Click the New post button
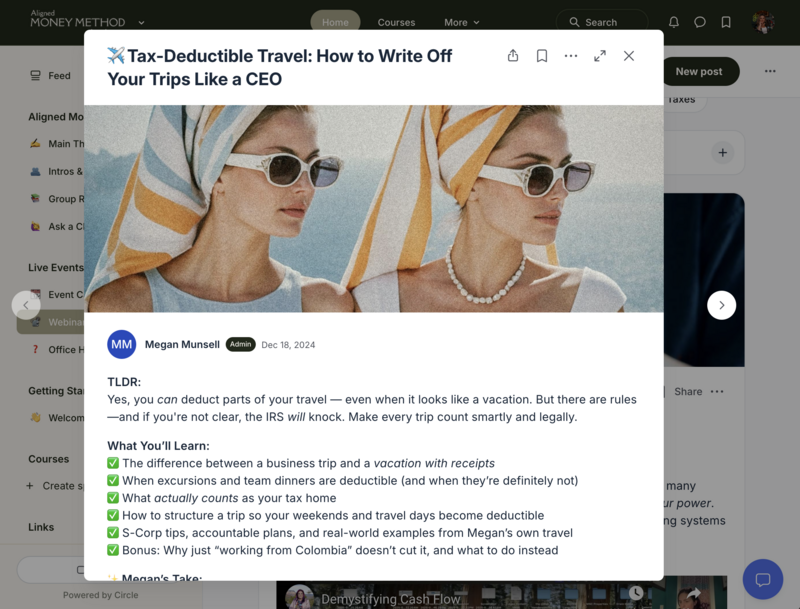The image size is (800, 609). pyautogui.click(x=698, y=72)
